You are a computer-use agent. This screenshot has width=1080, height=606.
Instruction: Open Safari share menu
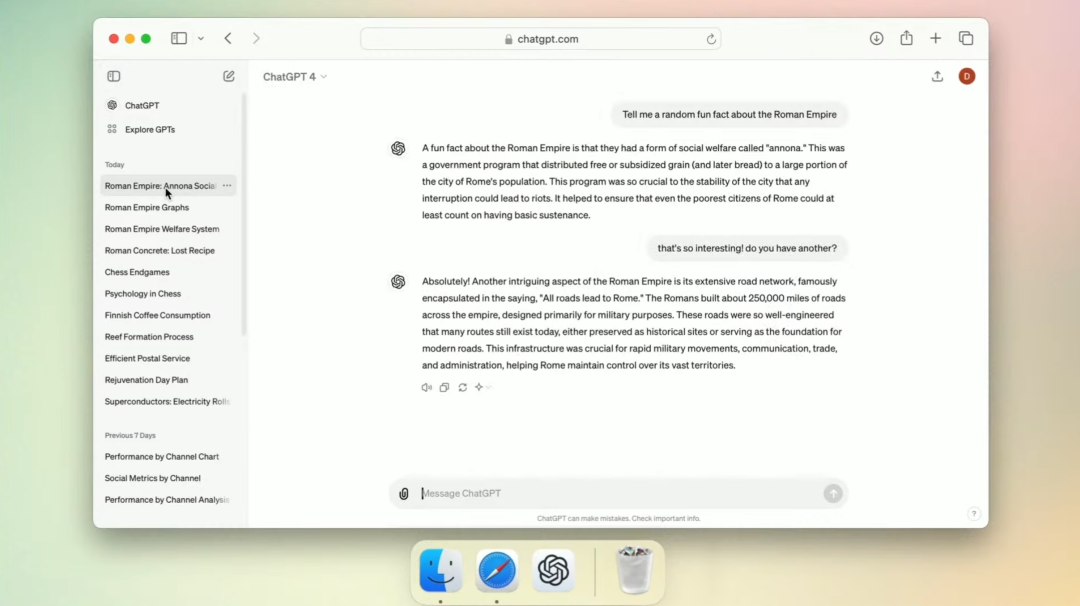pos(906,38)
